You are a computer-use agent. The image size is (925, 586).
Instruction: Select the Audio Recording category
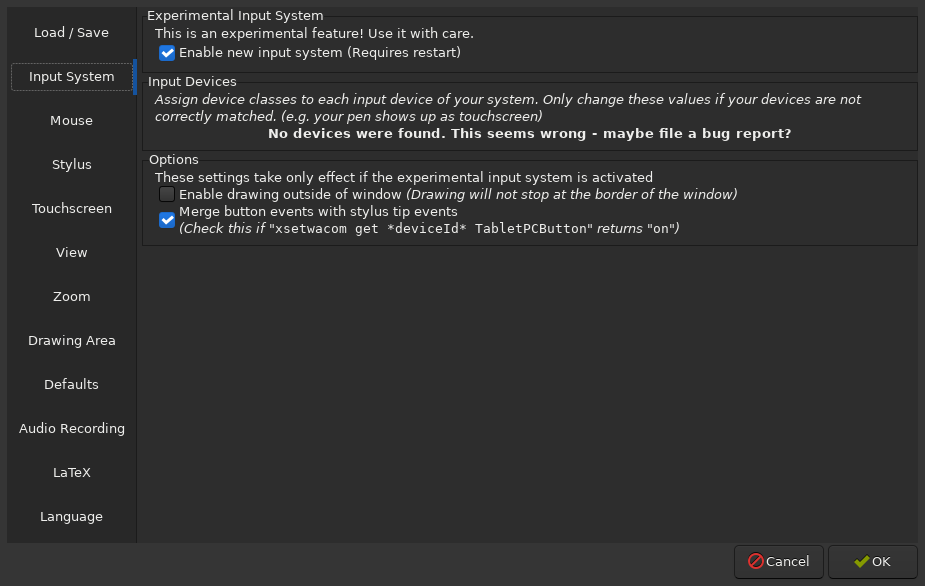click(71, 428)
